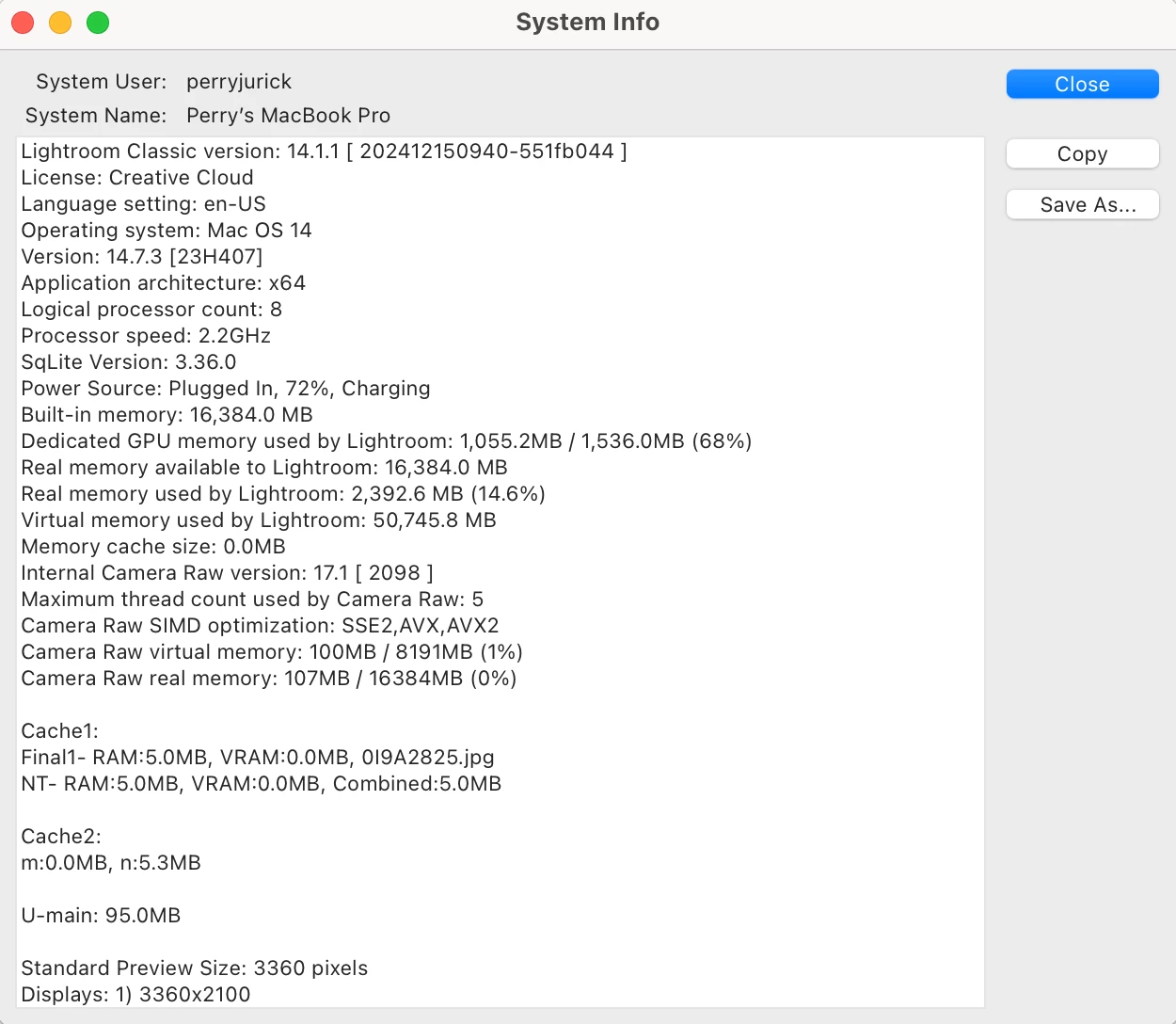This screenshot has height=1024, width=1176.
Task: Click the Camera Raw virtual memory line
Action: tap(272, 652)
